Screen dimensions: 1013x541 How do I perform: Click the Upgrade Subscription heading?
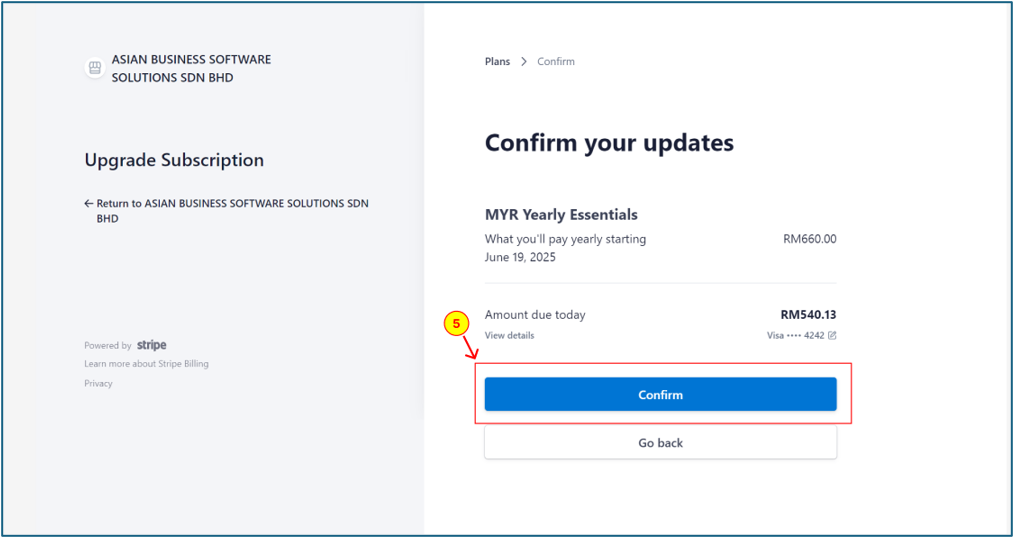174,160
